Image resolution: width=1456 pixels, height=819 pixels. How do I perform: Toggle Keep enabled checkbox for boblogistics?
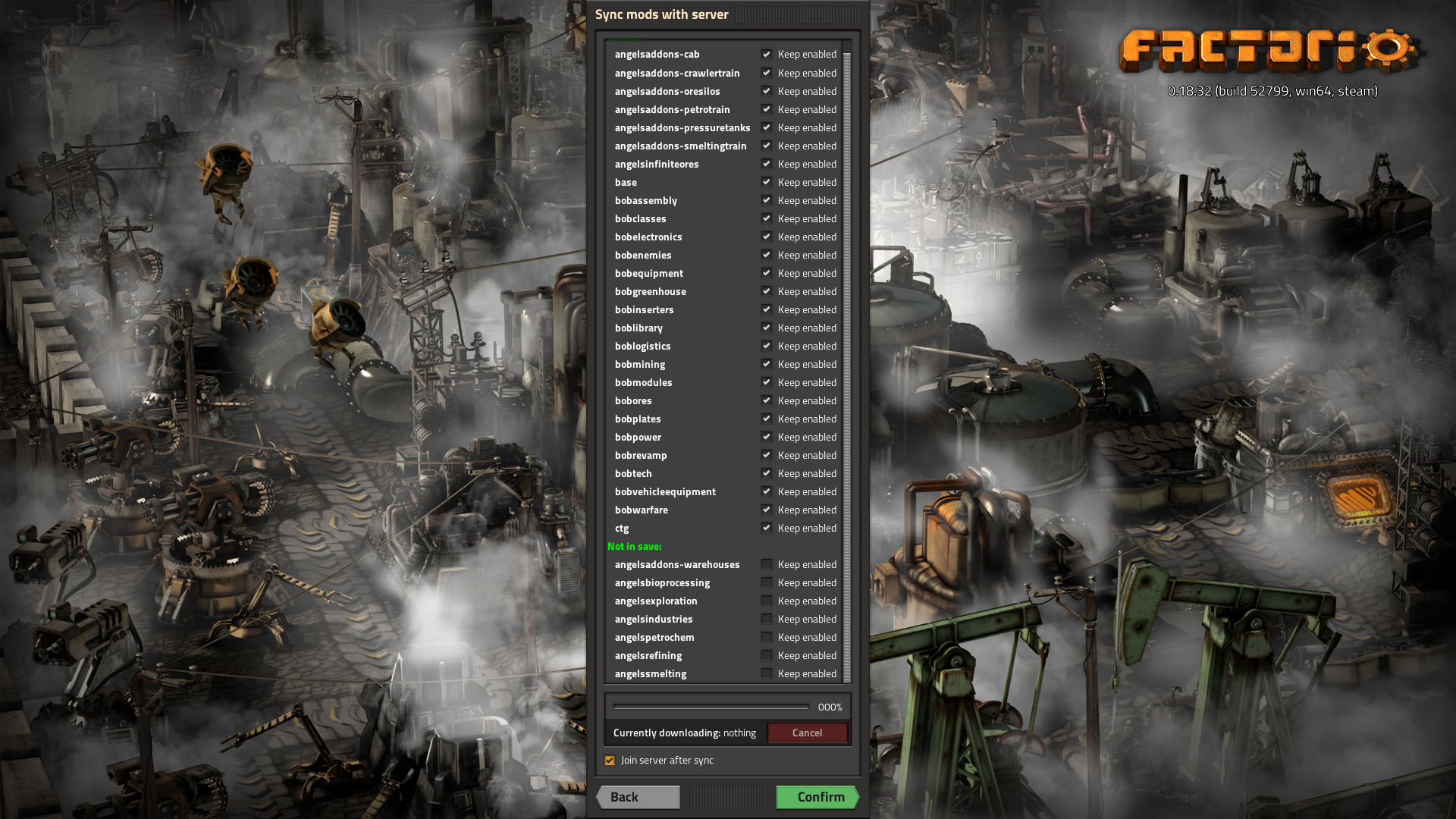767,346
